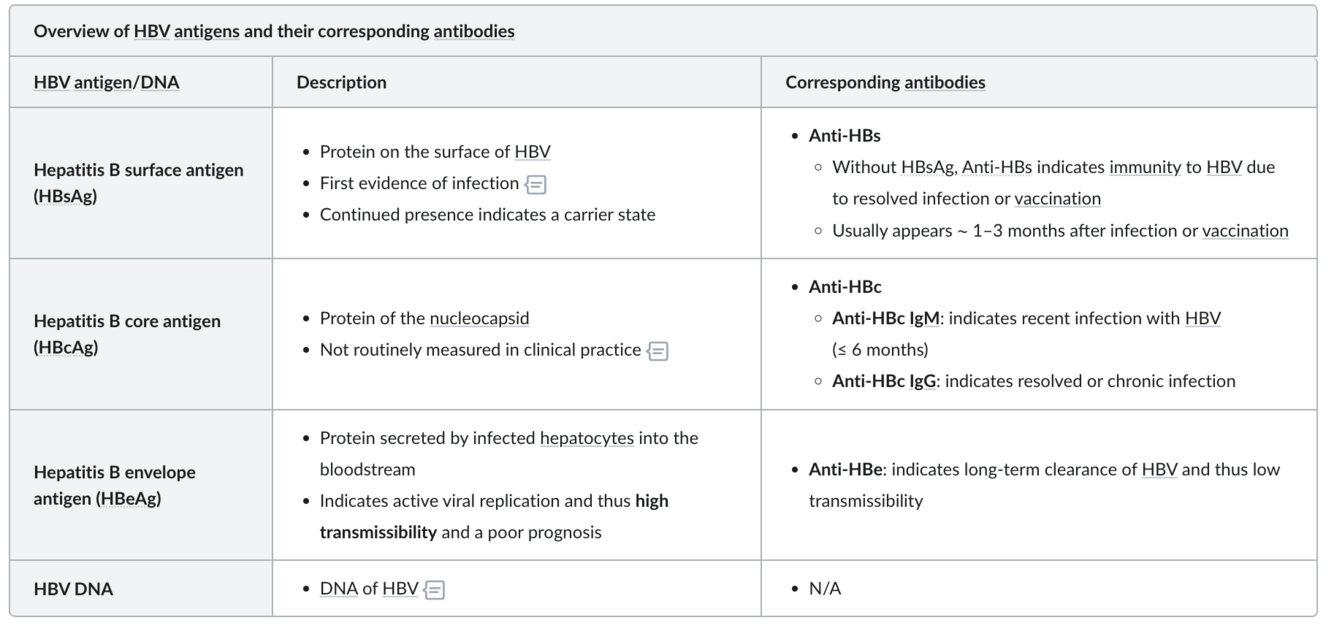This screenshot has height=631, width=1334.
Task: Open the 'HBV antigen/DNA' column header link
Action: (x=106, y=82)
